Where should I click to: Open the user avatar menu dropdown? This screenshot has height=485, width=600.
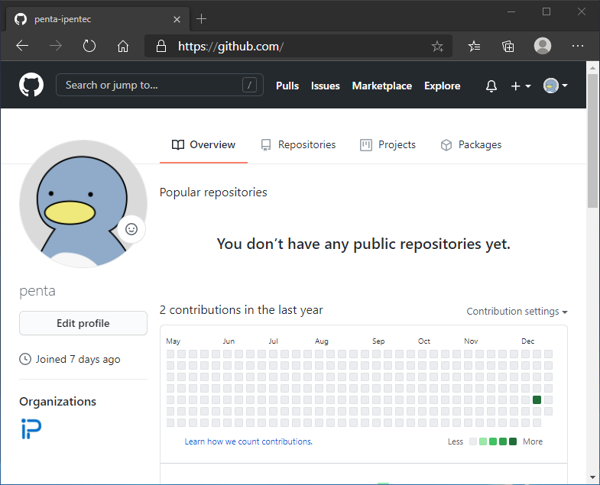click(x=555, y=86)
